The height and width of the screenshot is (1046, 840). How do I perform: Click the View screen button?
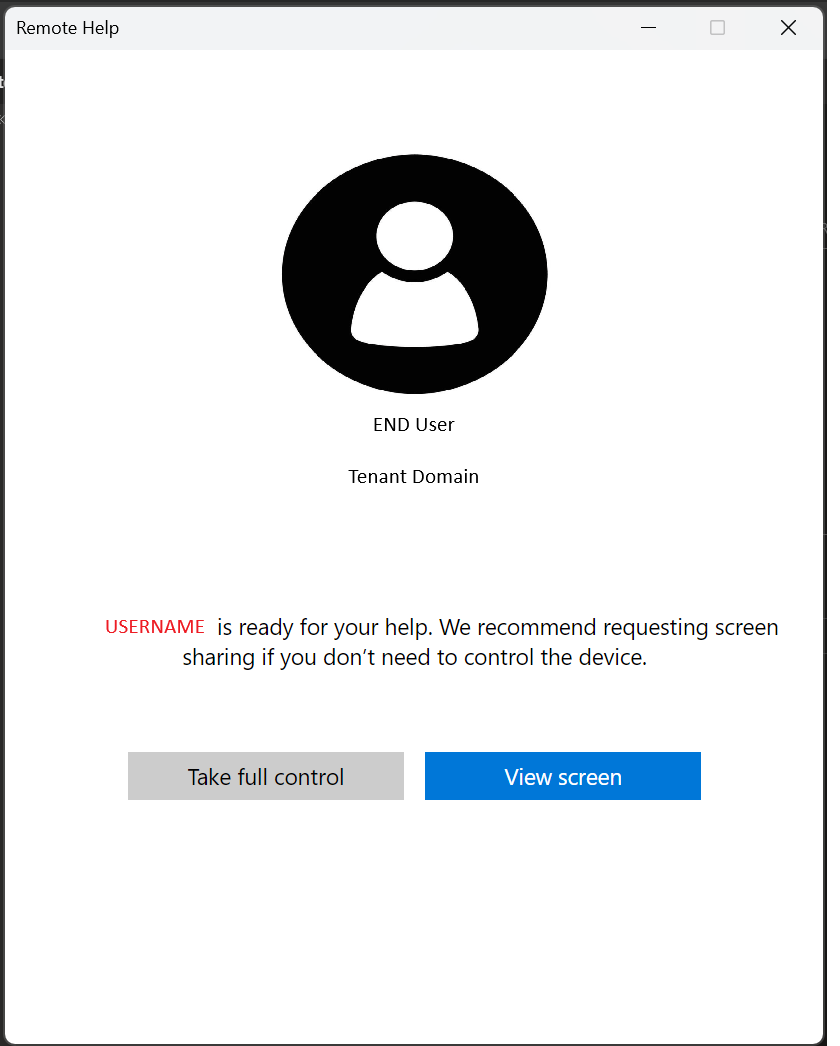click(x=562, y=776)
